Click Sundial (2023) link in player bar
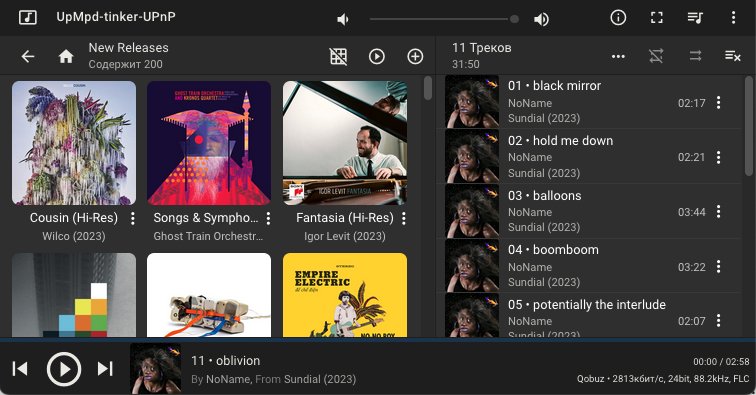The width and height of the screenshot is (756, 395). [320, 380]
